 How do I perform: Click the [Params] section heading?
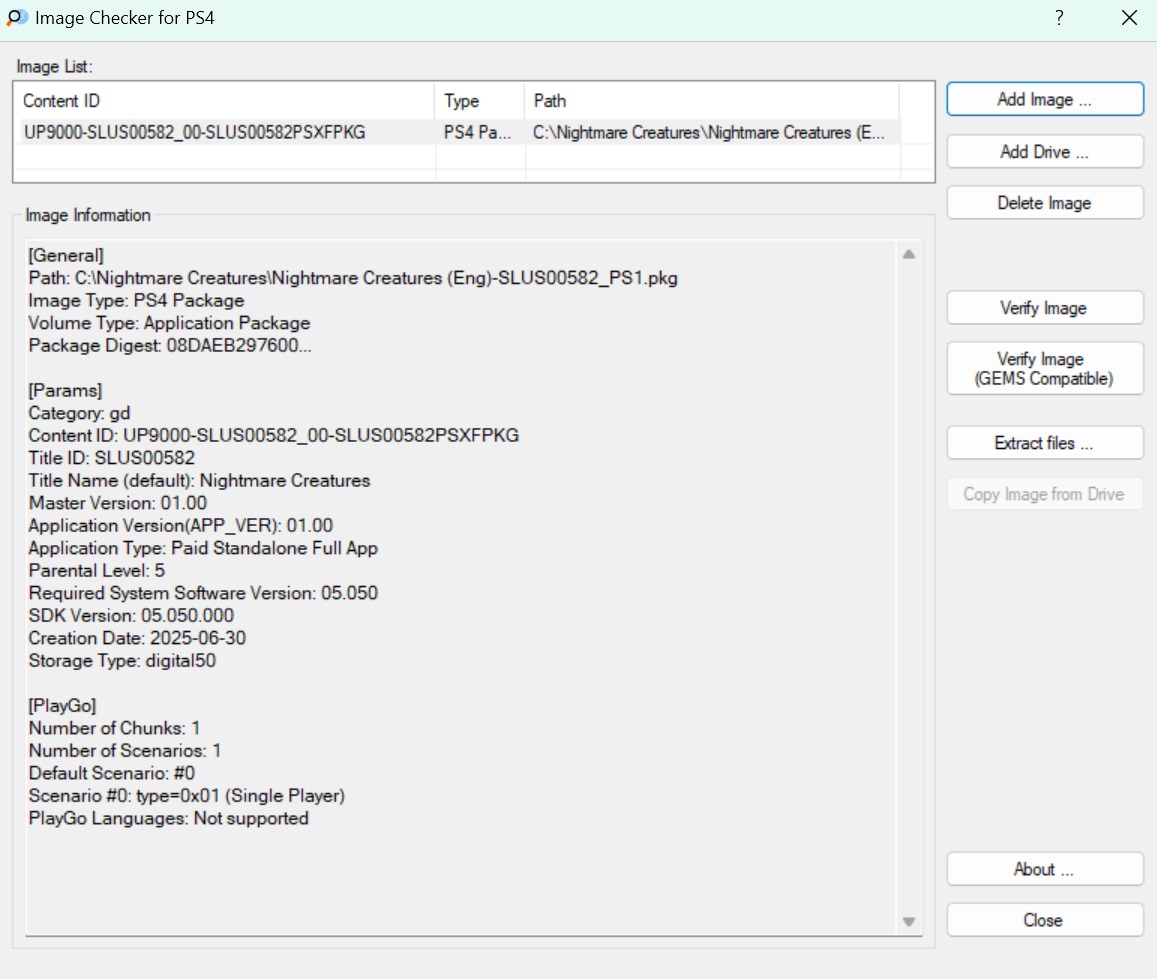tap(65, 390)
